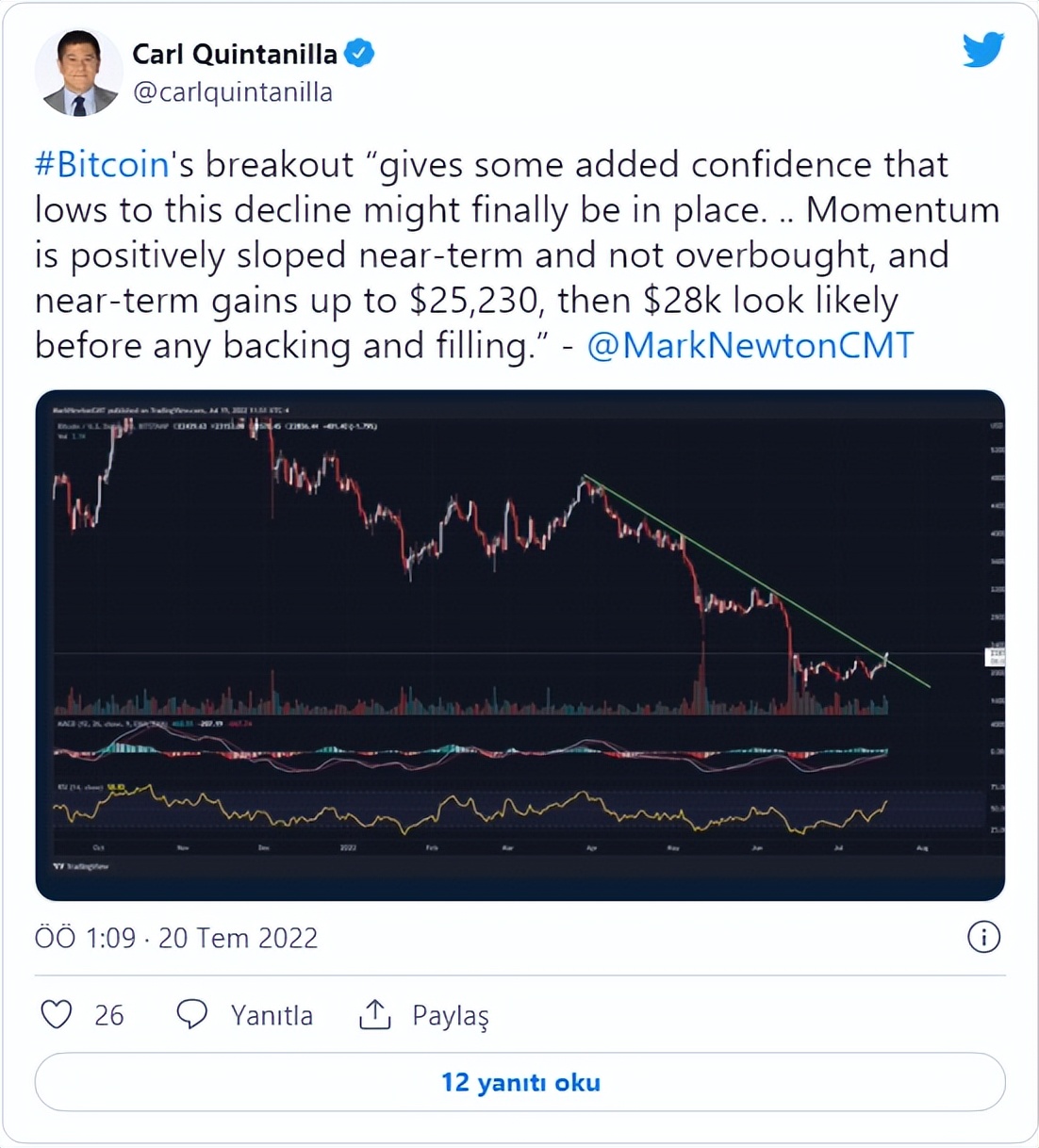Click the @carlquintanilla handle
The width and height of the screenshot is (1039, 1148).
tap(233, 92)
